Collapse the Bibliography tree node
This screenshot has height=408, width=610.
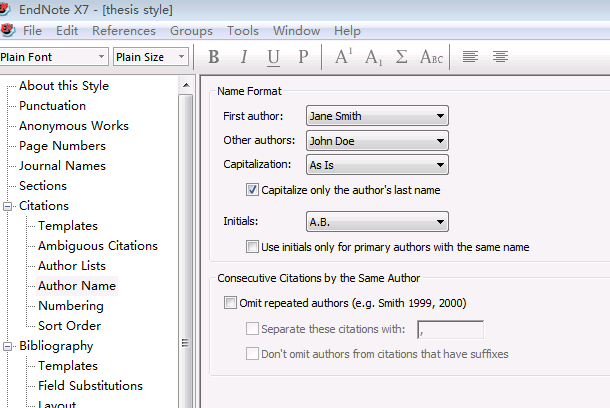pyautogui.click(x=7, y=346)
